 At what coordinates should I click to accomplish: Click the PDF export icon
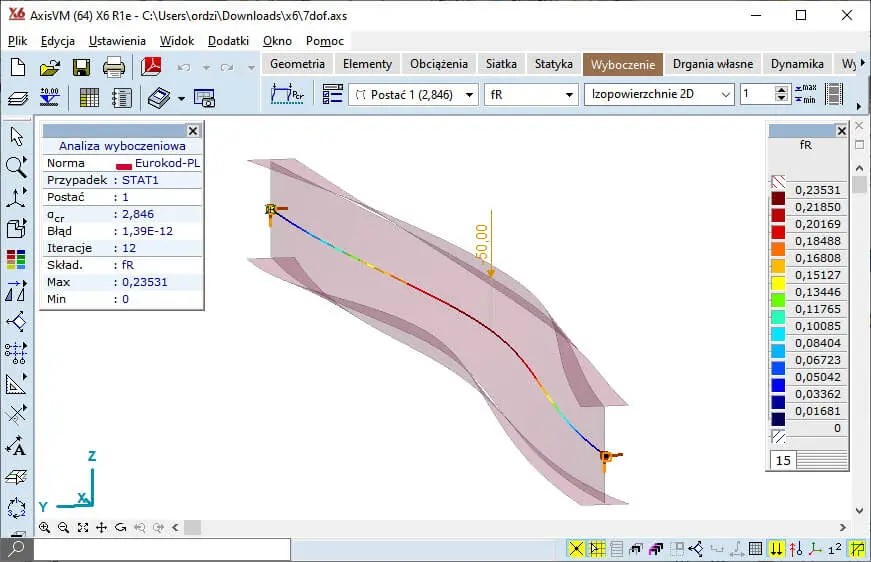click(x=151, y=68)
